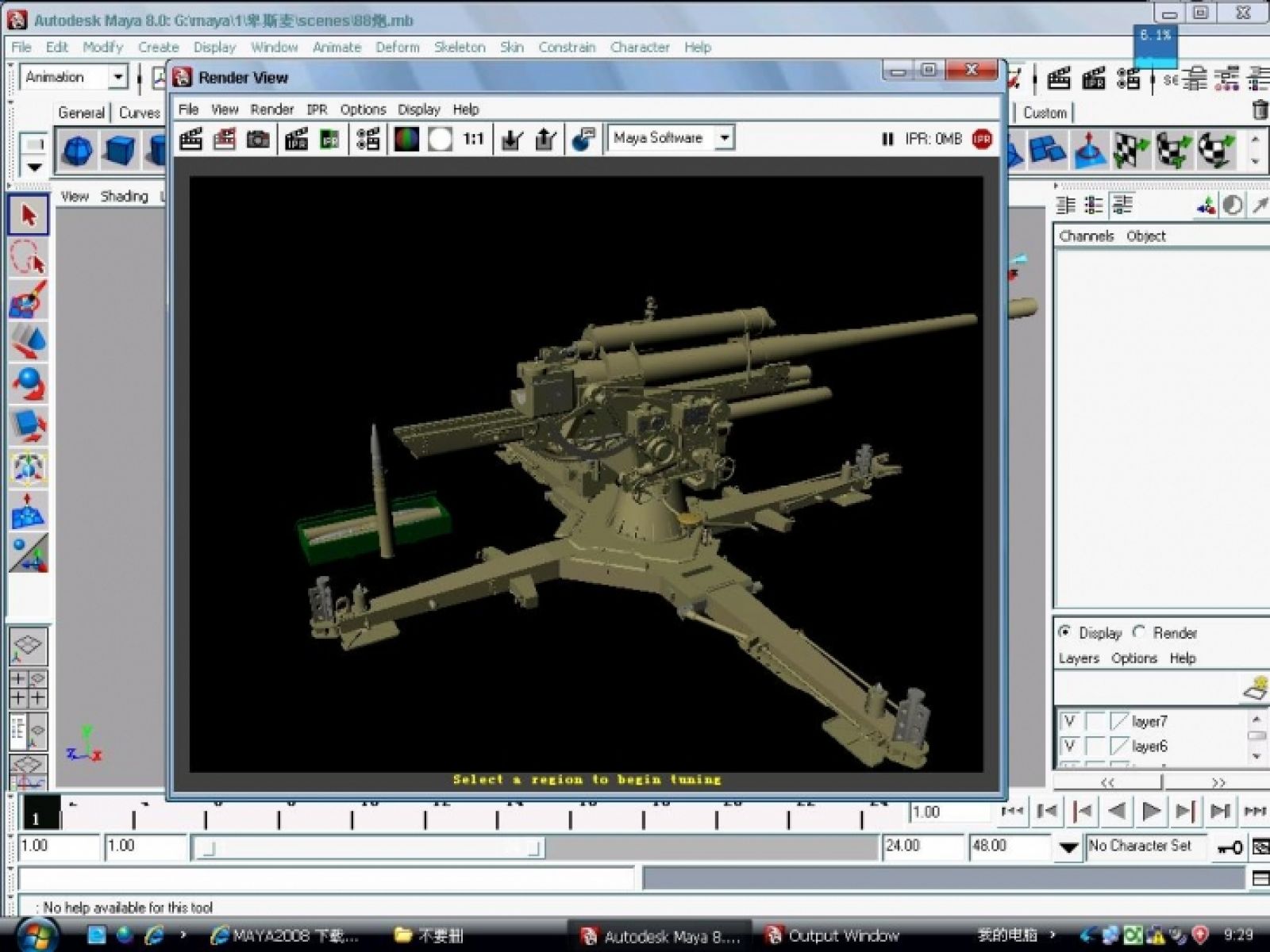Open Layers menu in layer editor
The image size is (1270, 952).
pyautogui.click(x=1079, y=658)
